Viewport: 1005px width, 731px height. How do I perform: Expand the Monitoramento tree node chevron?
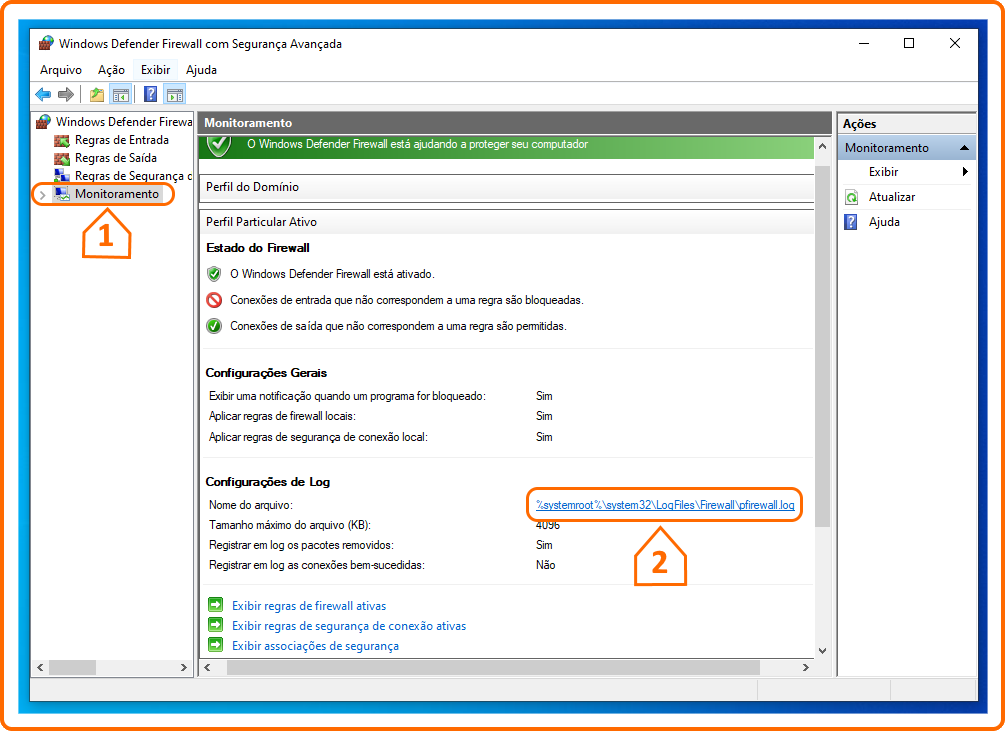click(42, 195)
